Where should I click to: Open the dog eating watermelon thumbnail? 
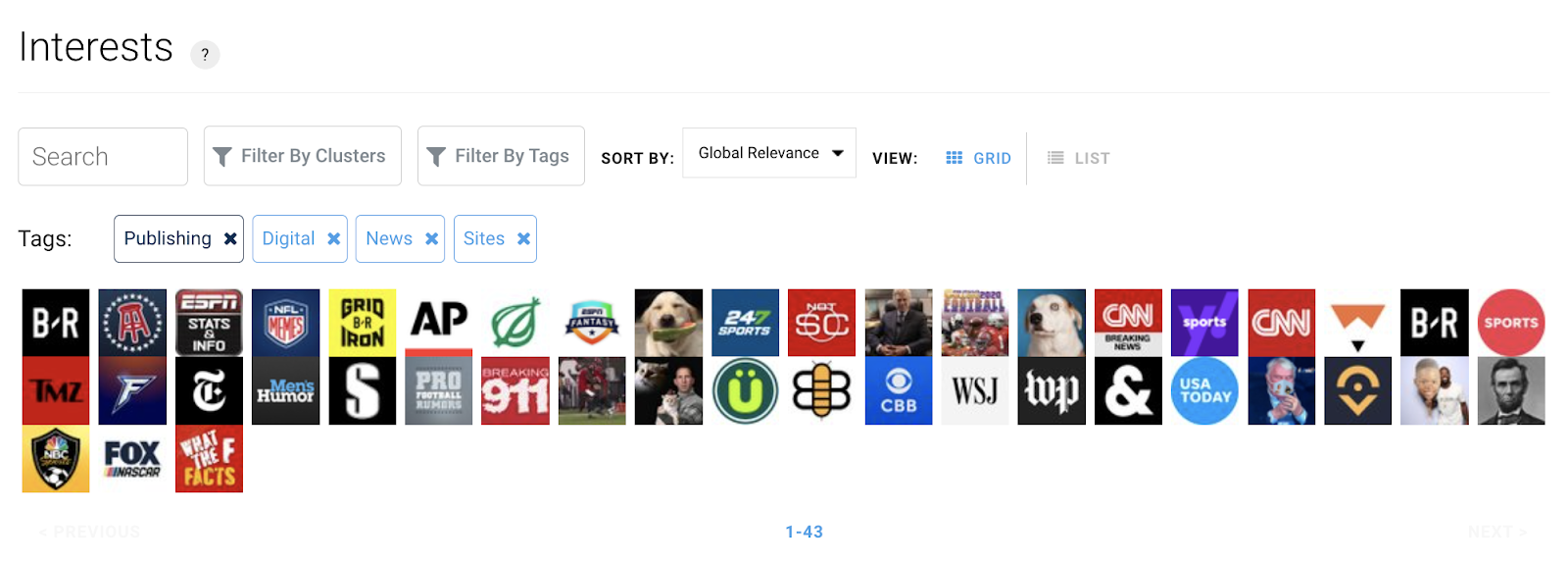coord(668,323)
